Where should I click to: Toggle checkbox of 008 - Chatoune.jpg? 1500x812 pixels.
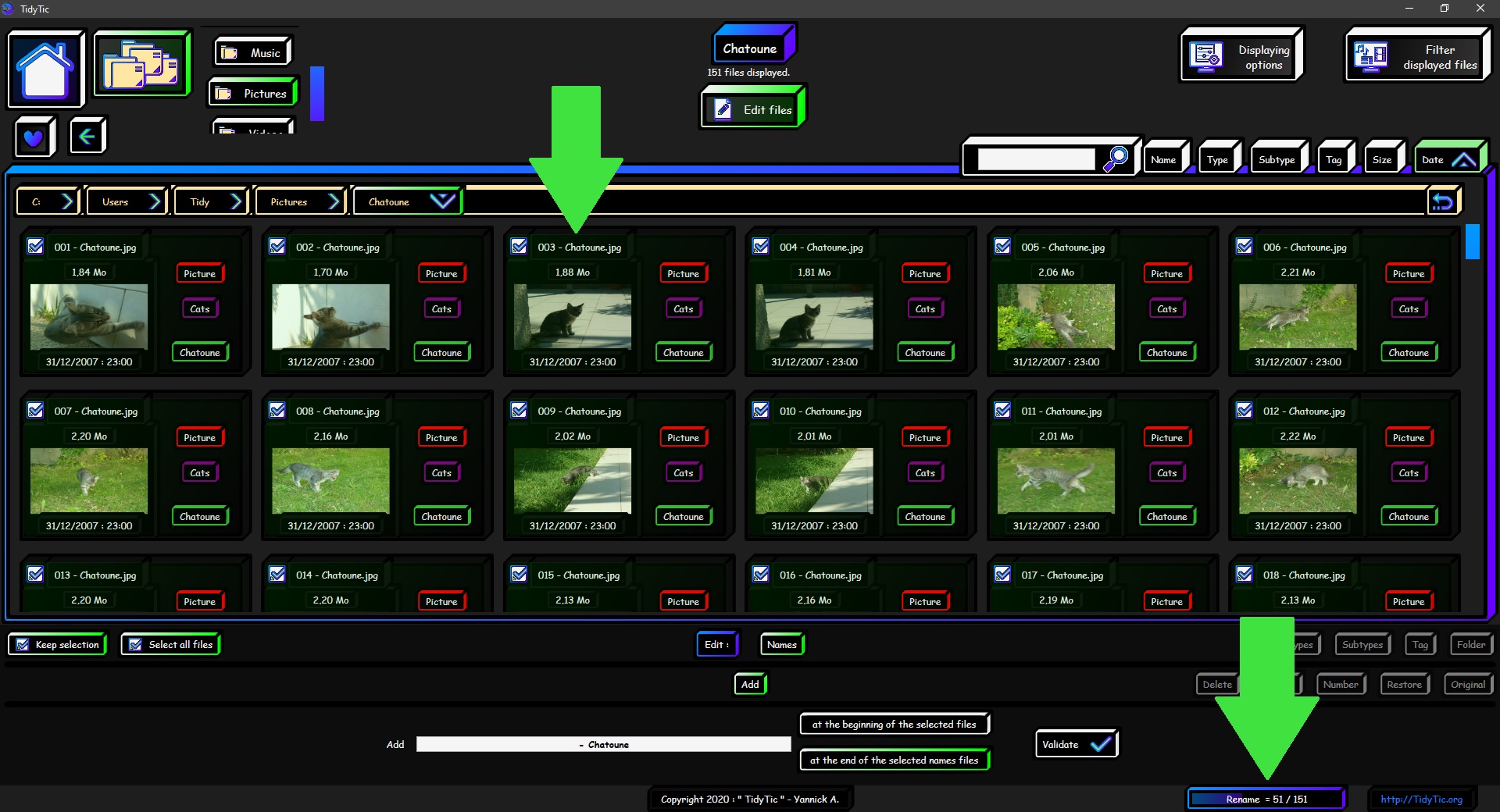pyautogui.click(x=277, y=410)
